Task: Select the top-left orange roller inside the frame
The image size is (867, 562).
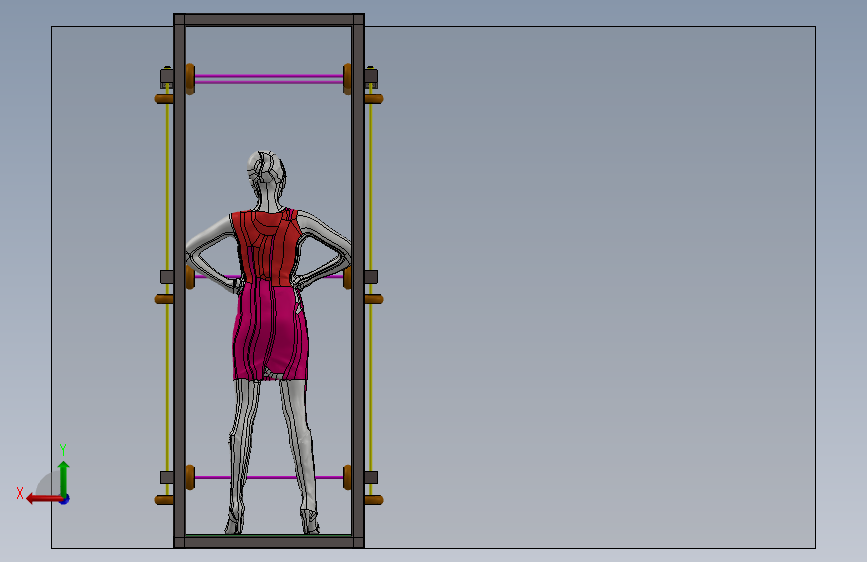Action: pyautogui.click(x=190, y=79)
